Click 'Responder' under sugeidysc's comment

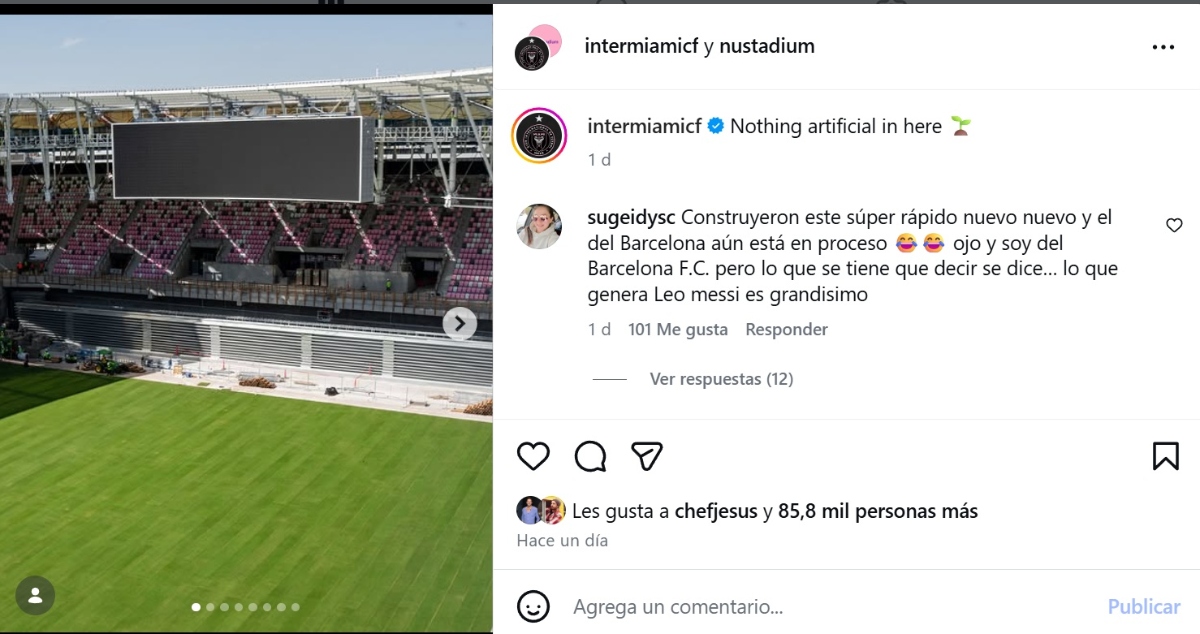[786, 329]
